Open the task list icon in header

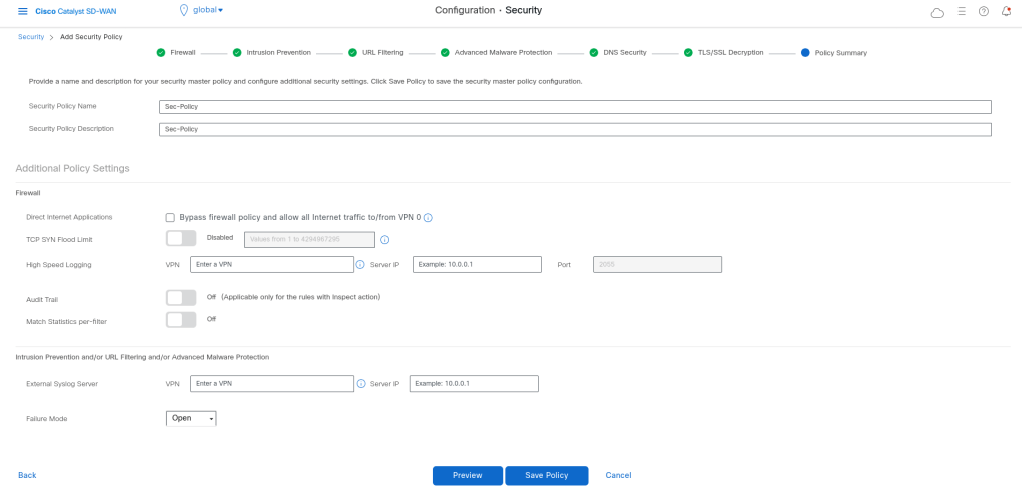pos(961,11)
